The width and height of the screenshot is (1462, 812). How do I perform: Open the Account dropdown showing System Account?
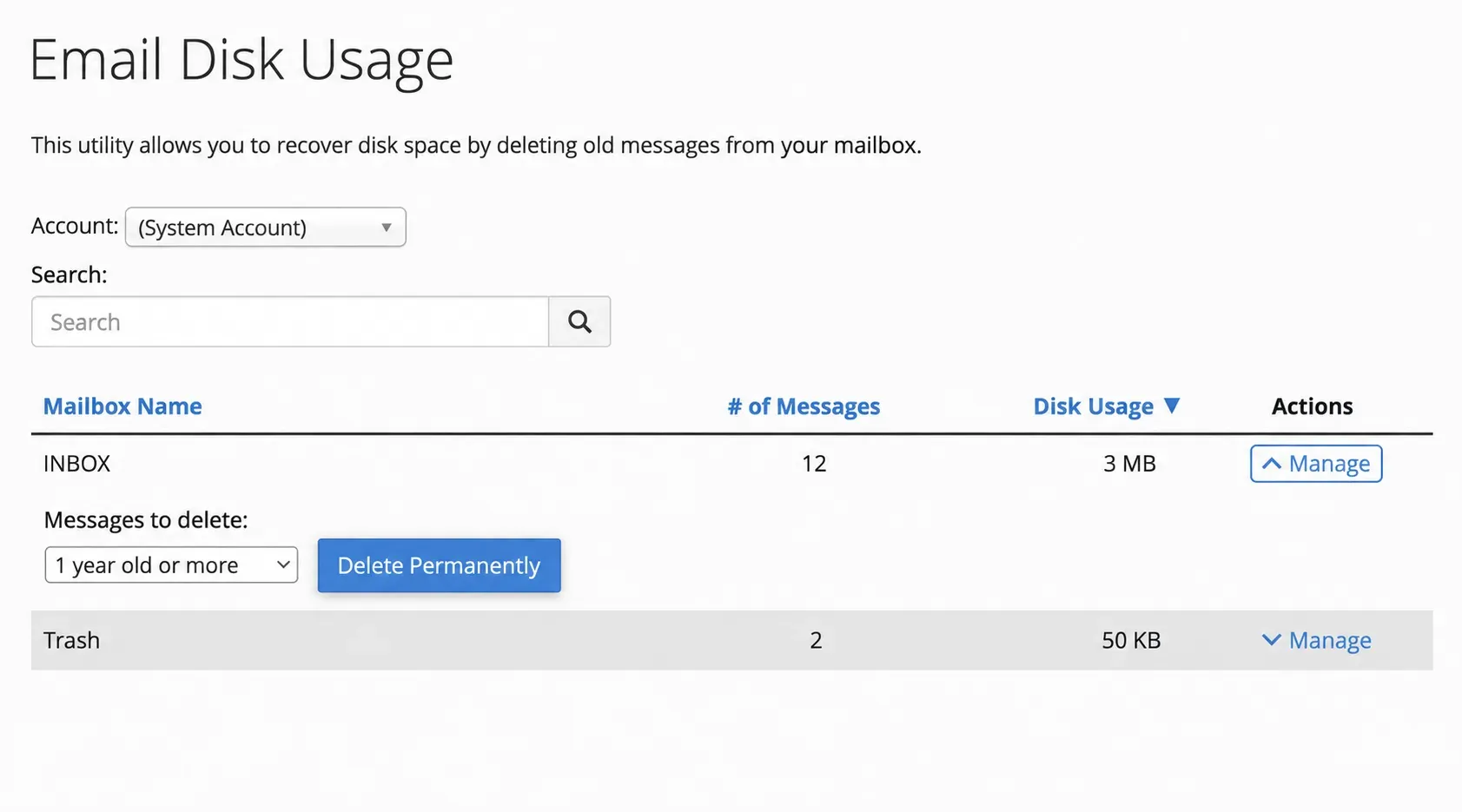pyautogui.click(x=265, y=228)
